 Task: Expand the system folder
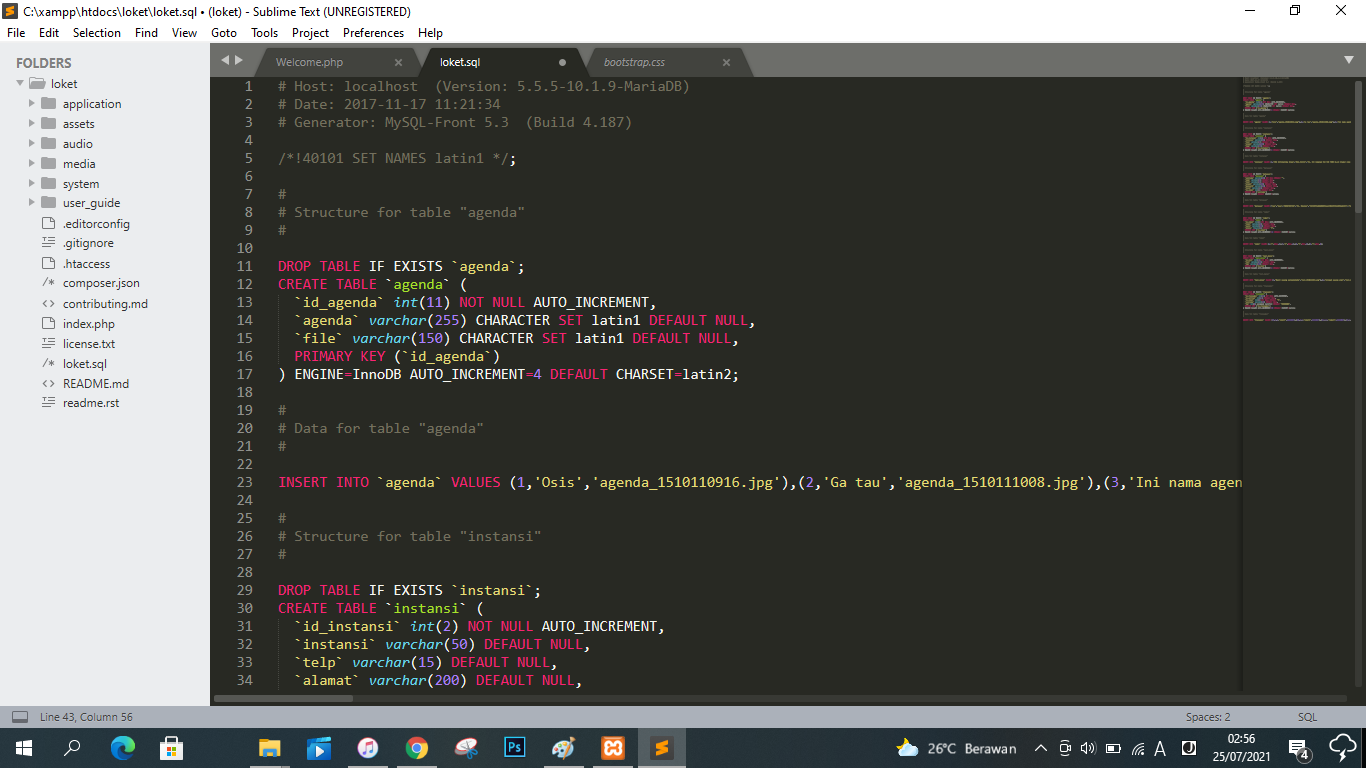(x=32, y=184)
